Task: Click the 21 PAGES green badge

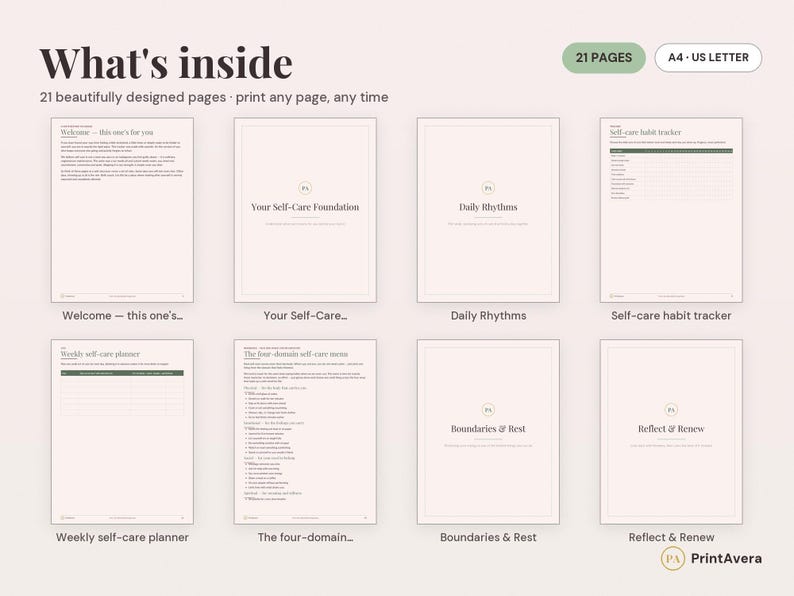Action: point(604,58)
